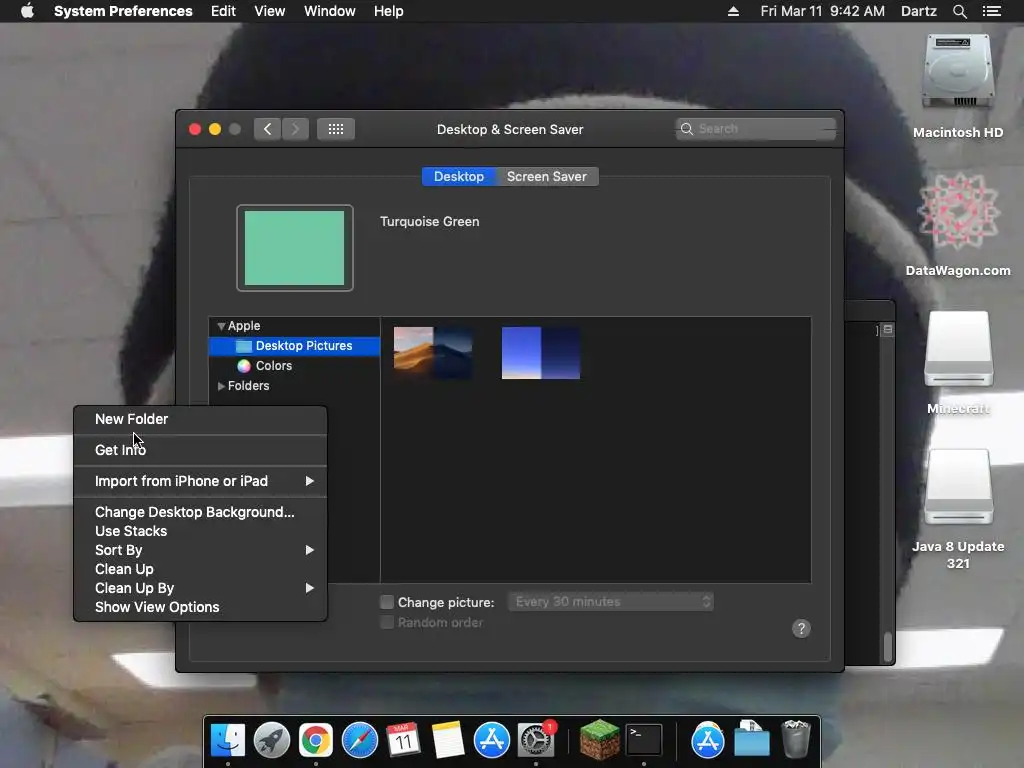Click the small split icon in background window
The height and width of the screenshot is (768, 1024).
[888, 329]
